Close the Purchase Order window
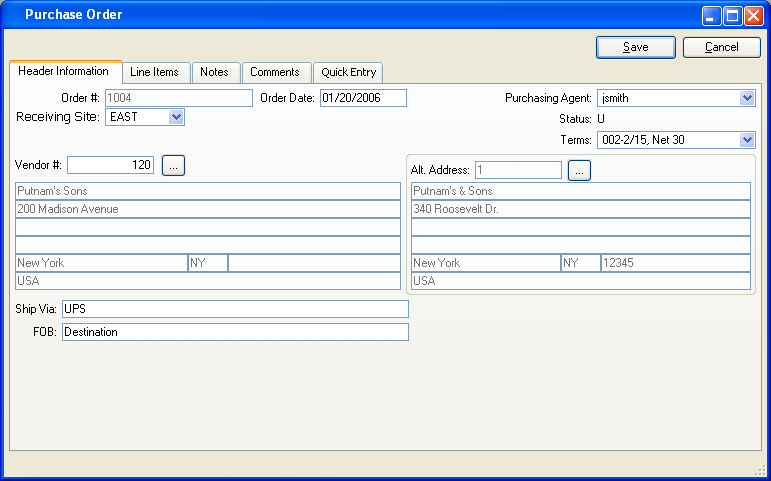Screen dimensions: 771x481 (753, 16)
